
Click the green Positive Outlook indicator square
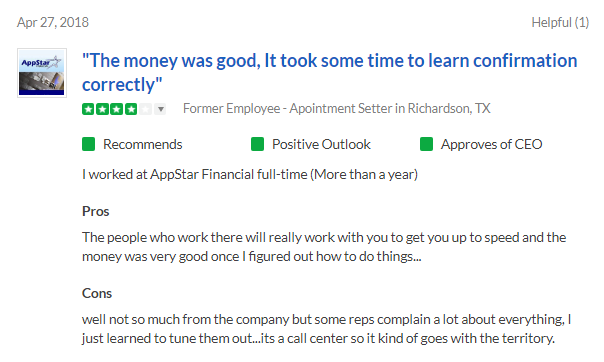257,144
